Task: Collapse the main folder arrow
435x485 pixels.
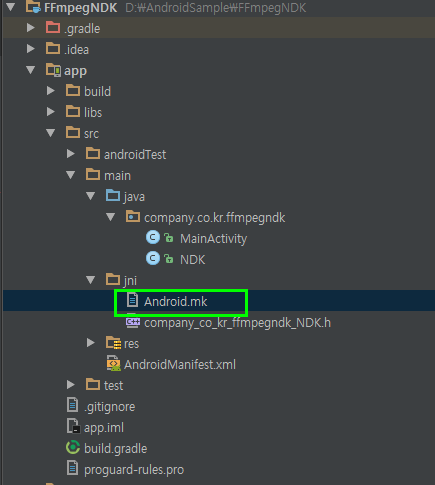Action: (x=71, y=175)
